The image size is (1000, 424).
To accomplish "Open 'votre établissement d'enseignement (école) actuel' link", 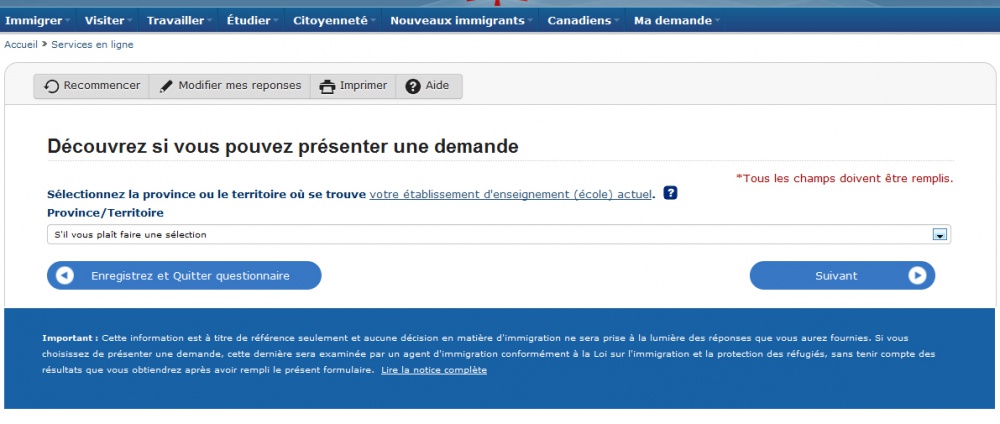I will tap(510, 194).
